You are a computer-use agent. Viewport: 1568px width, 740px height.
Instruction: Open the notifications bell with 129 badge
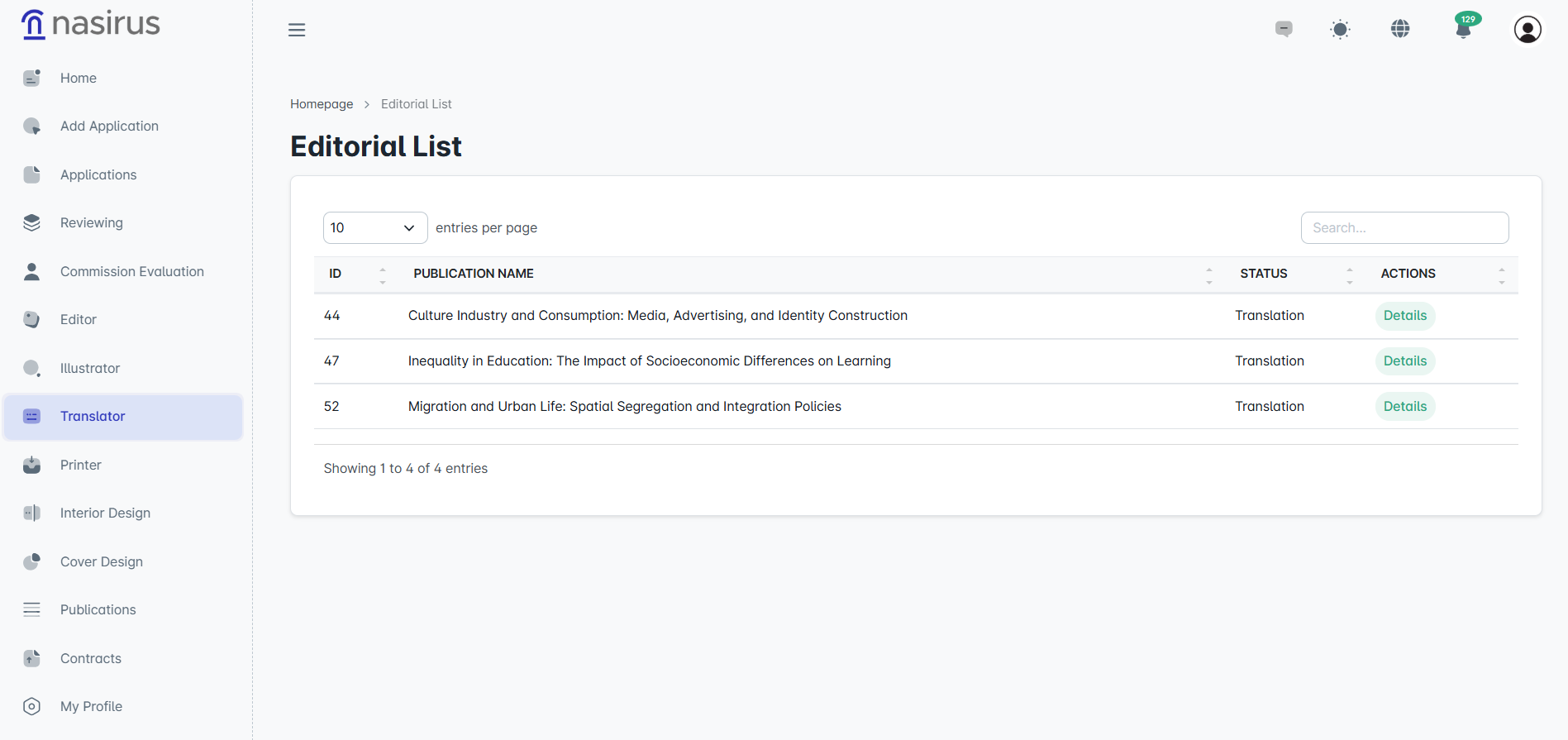click(x=1463, y=30)
